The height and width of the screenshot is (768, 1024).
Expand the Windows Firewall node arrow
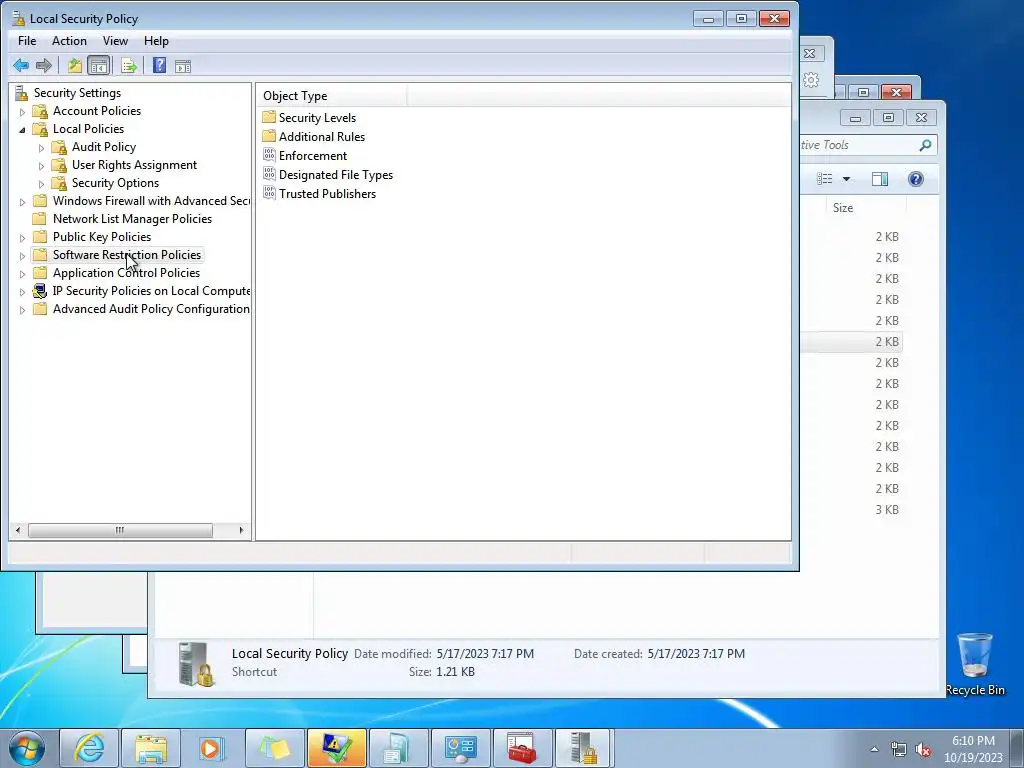[x=22, y=202]
